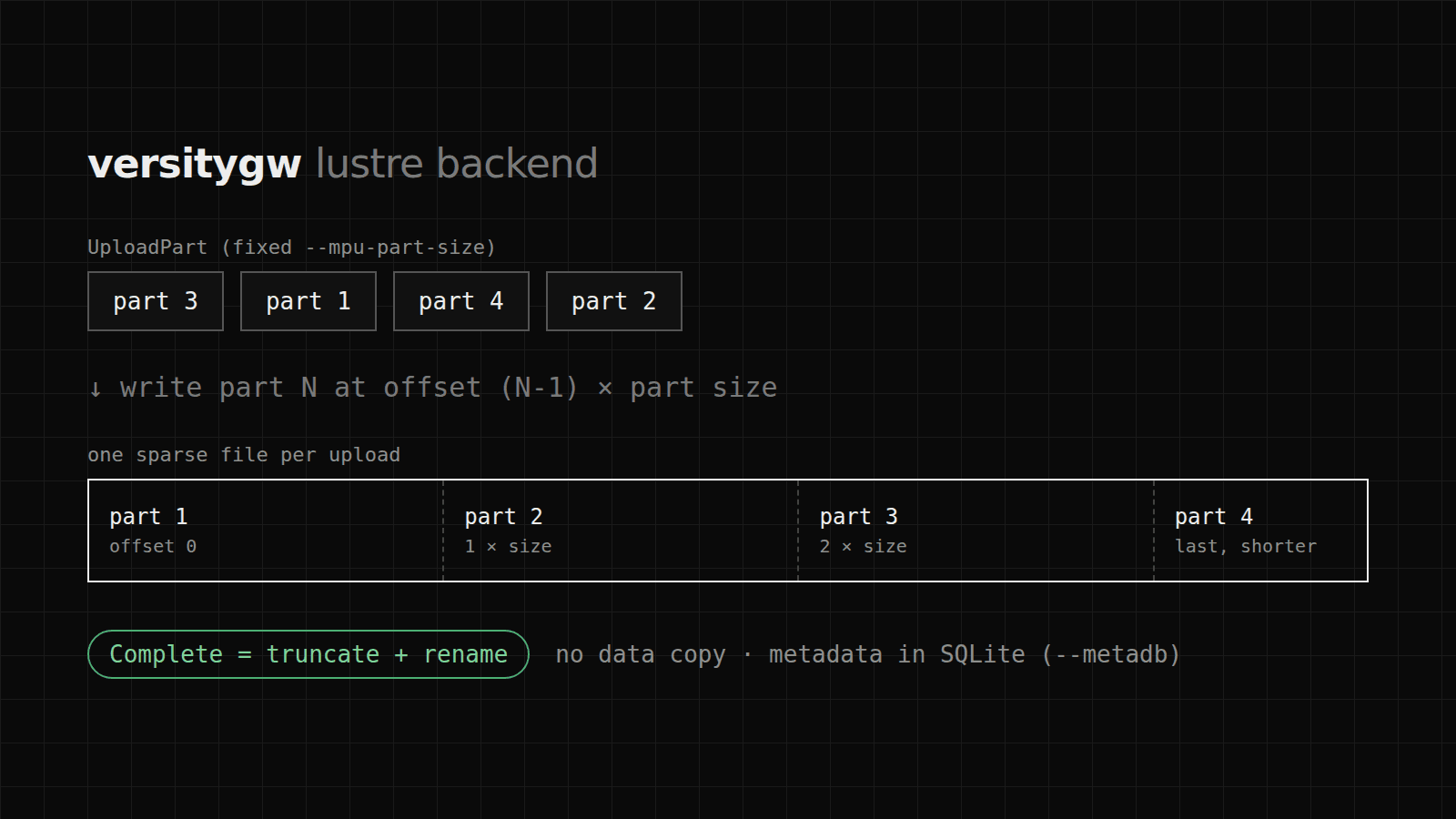Click the 'part 3' upload box
The height and width of the screenshot is (819, 1456).
pyautogui.click(x=156, y=301)
